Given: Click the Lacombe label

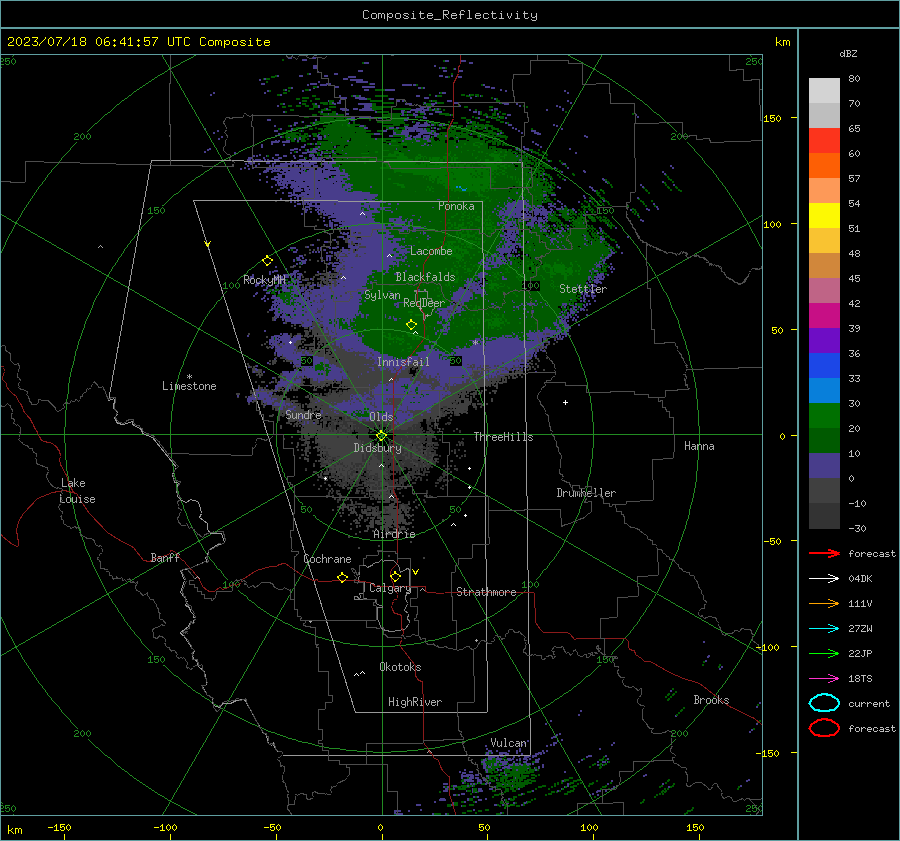Looking at the screenshot, I should tap(431, 251).
